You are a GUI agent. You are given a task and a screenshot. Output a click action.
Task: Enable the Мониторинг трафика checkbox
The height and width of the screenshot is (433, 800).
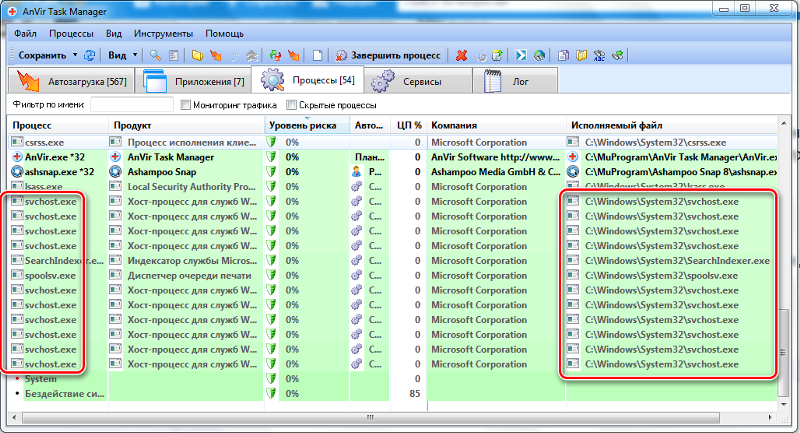[185, 105]
